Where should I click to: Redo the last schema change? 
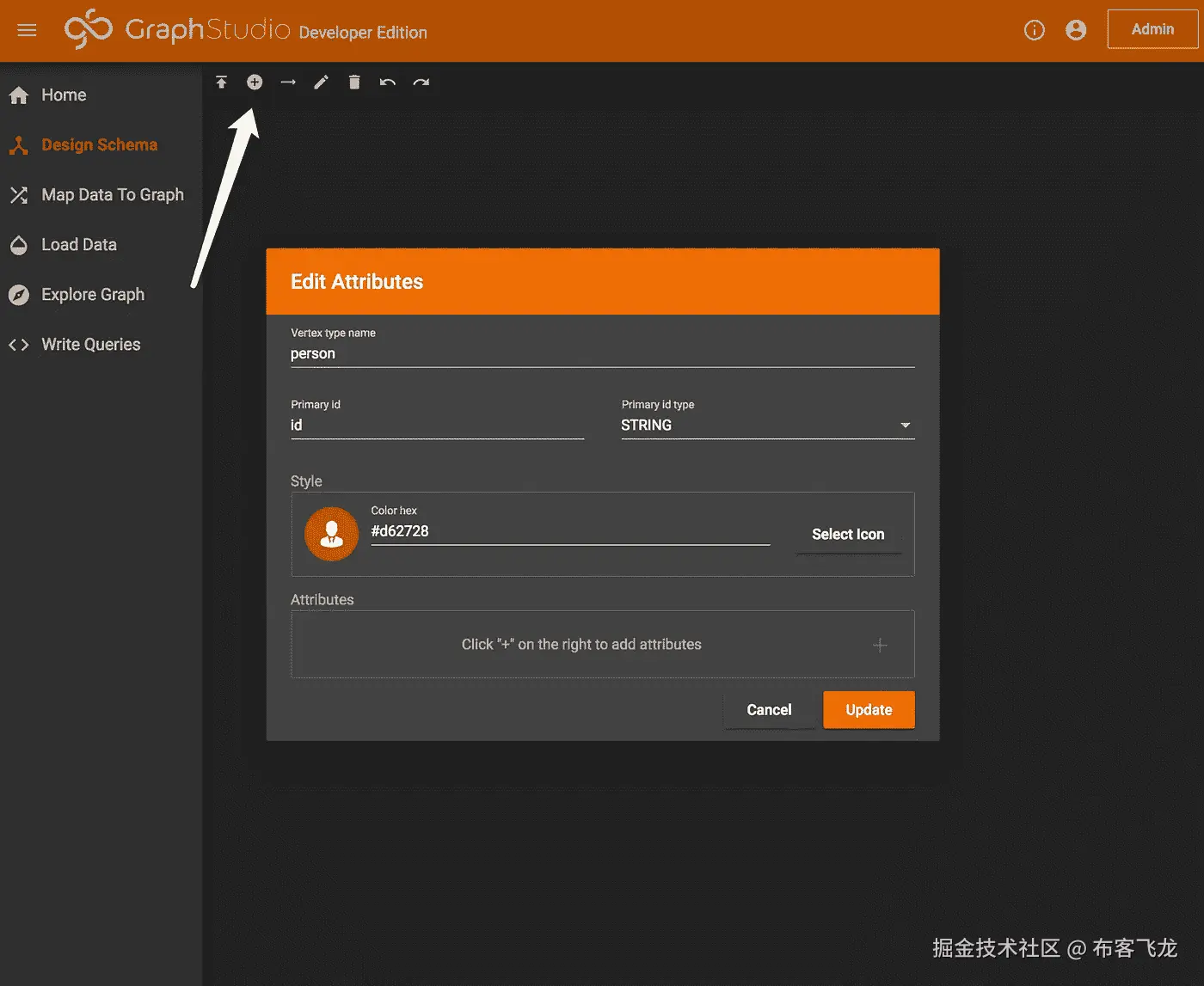(421, 83)
